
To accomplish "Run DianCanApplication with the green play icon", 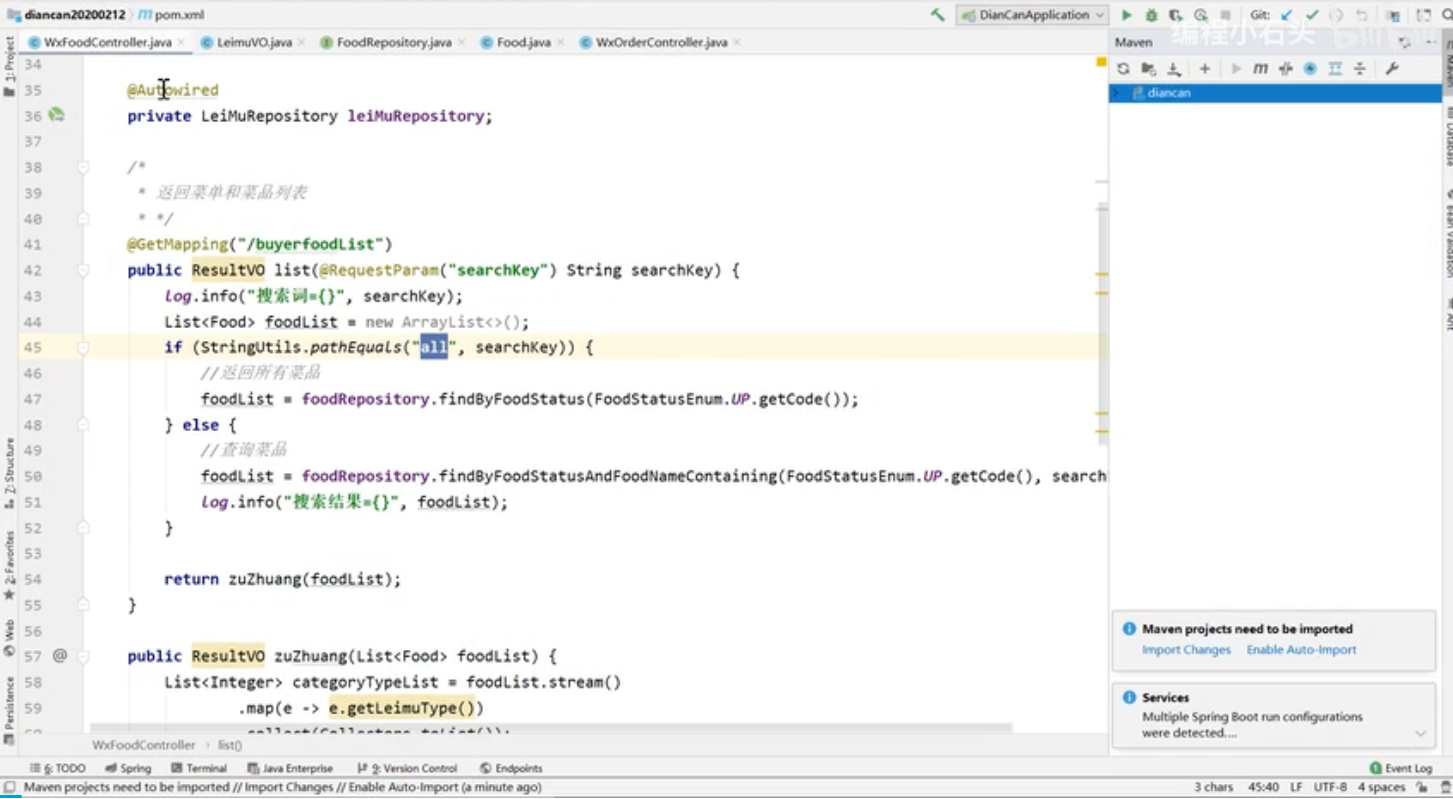I will pyautogui.click(x=1127, y=15).
